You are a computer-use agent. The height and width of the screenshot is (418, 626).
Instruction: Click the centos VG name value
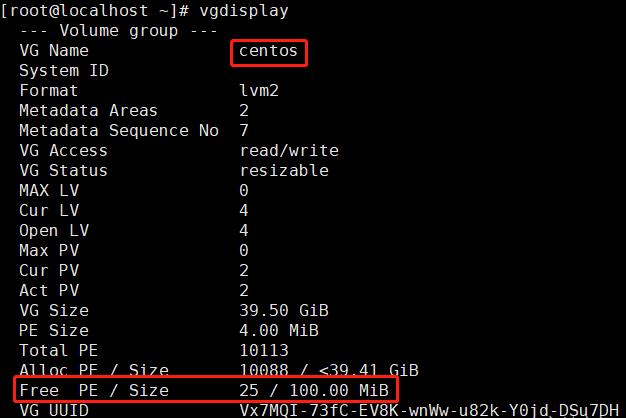(268, 51)
